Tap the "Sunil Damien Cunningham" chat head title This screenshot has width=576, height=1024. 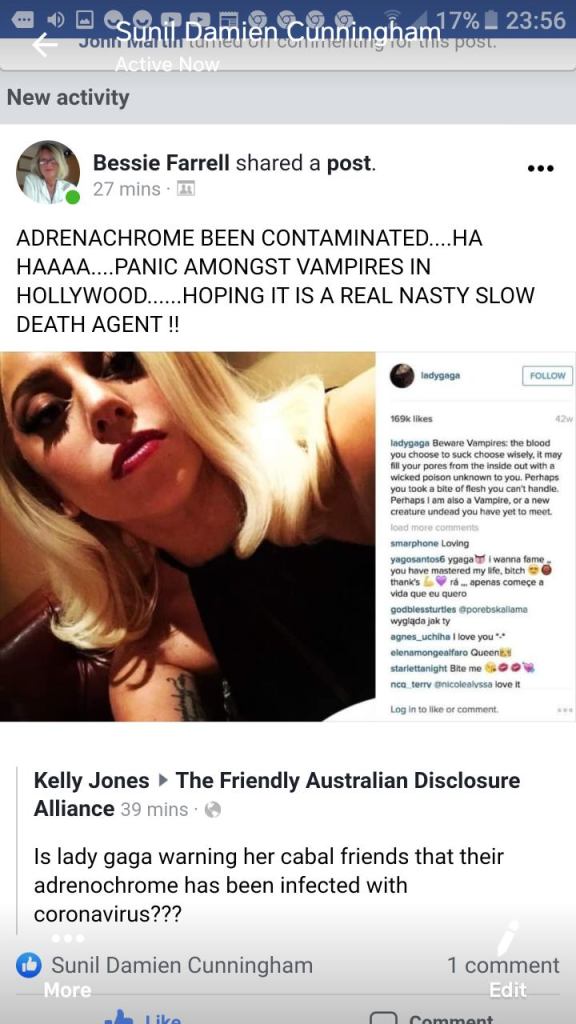pyautogui.click(x=278, y=30)
